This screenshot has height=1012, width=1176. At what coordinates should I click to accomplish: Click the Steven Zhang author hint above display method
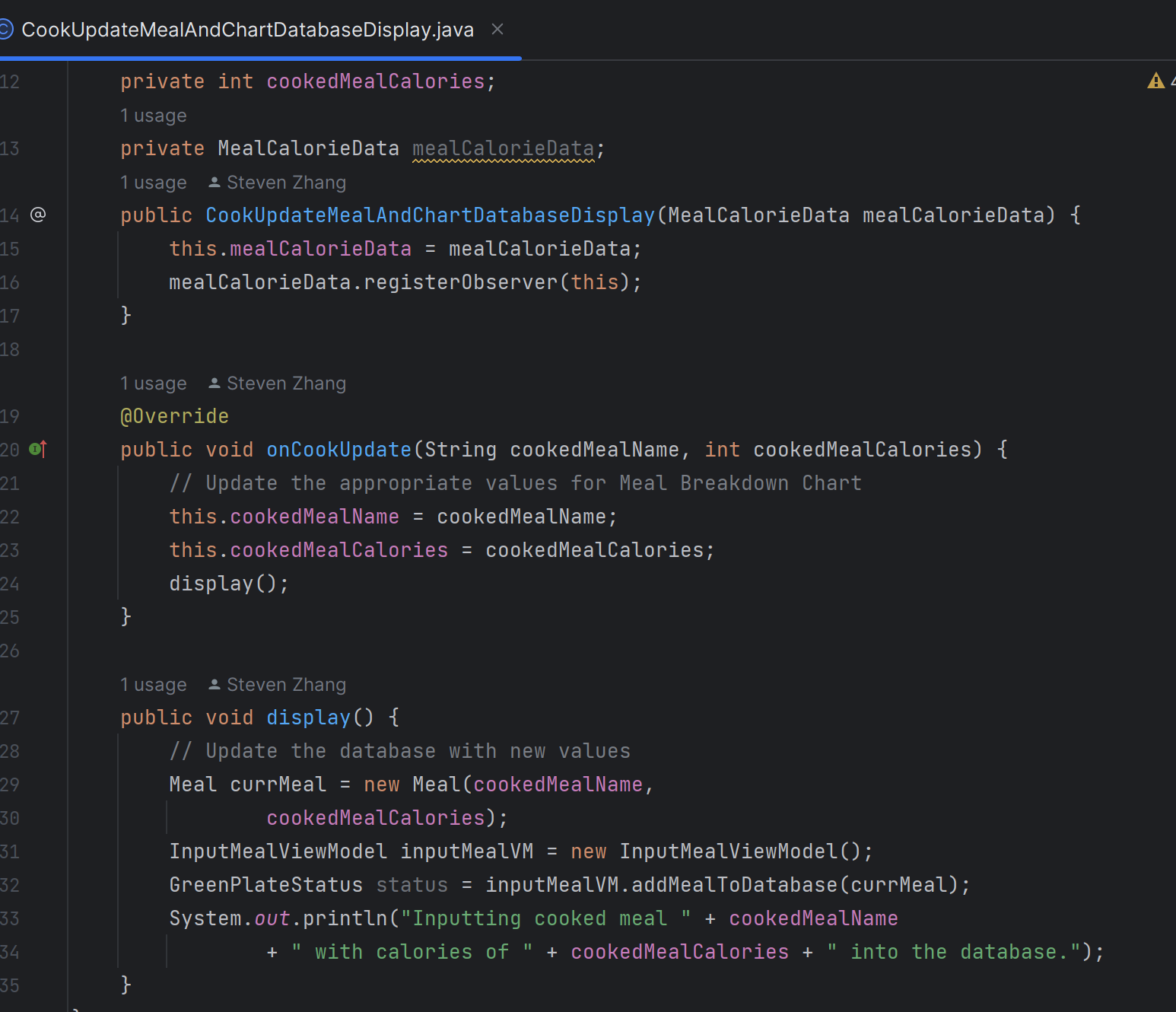tap(277, 685)
